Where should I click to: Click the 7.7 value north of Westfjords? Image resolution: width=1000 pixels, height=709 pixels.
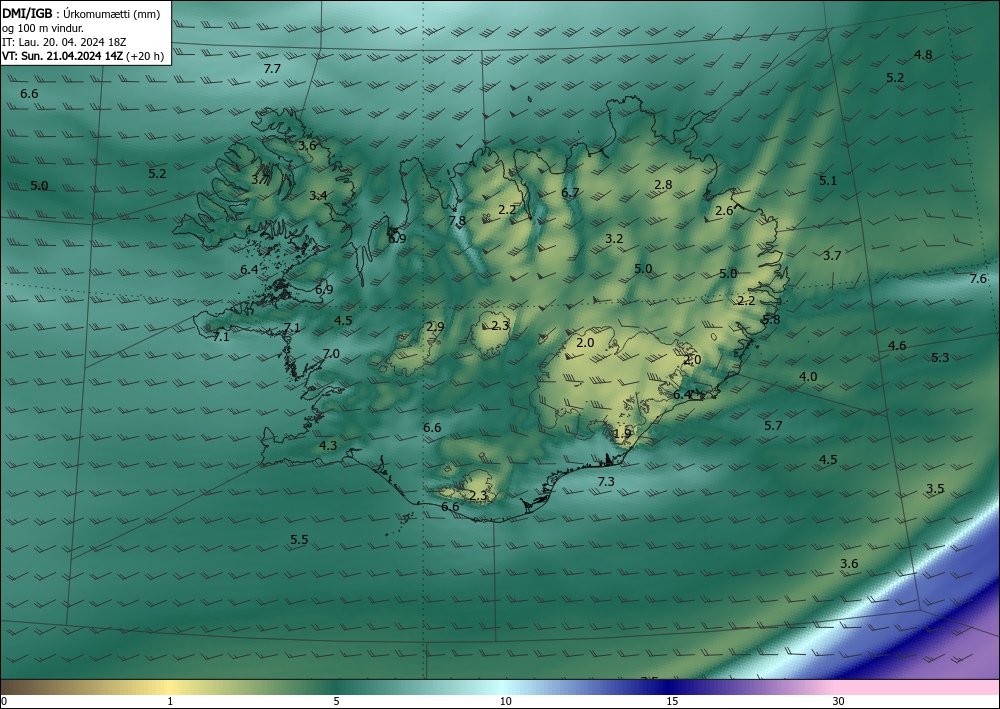(x=272, y=69)
